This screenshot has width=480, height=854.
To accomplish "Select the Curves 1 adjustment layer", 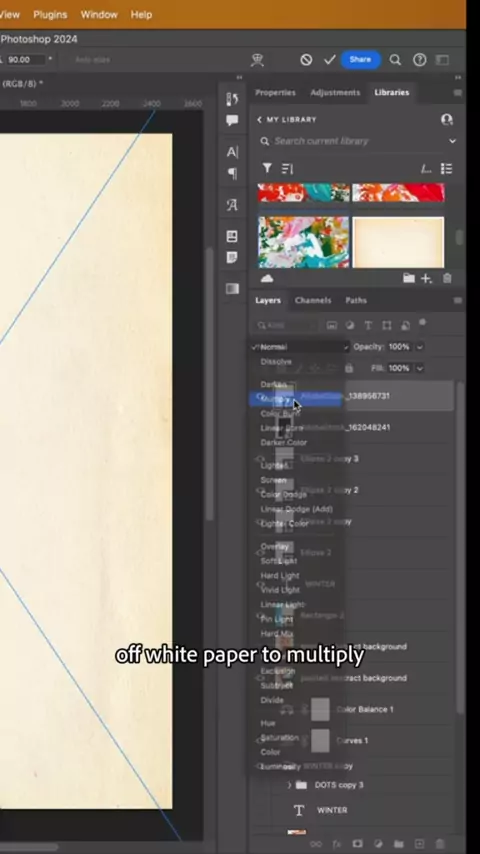I will (x=351, y=741).
